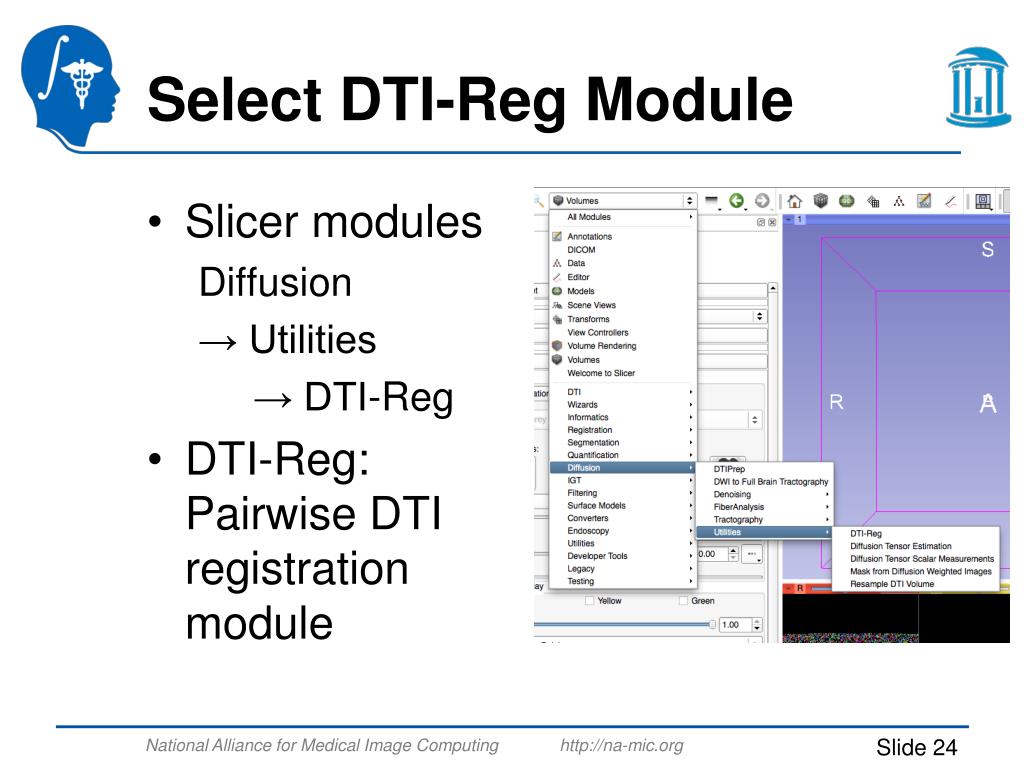Click the opacity slider handle near 1.00

tap(712, 624)
